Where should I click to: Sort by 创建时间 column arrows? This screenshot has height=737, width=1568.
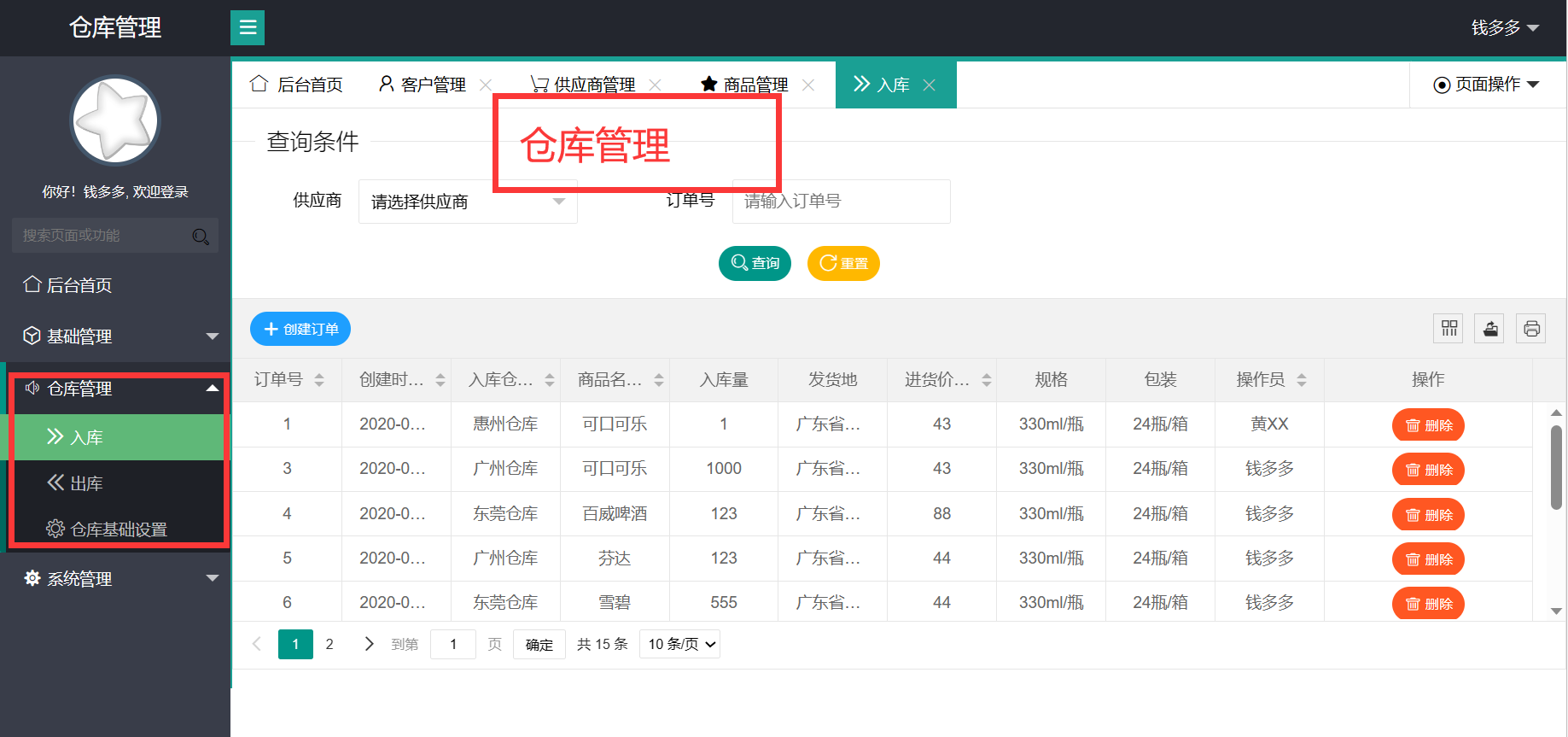(x=440, y=380)
